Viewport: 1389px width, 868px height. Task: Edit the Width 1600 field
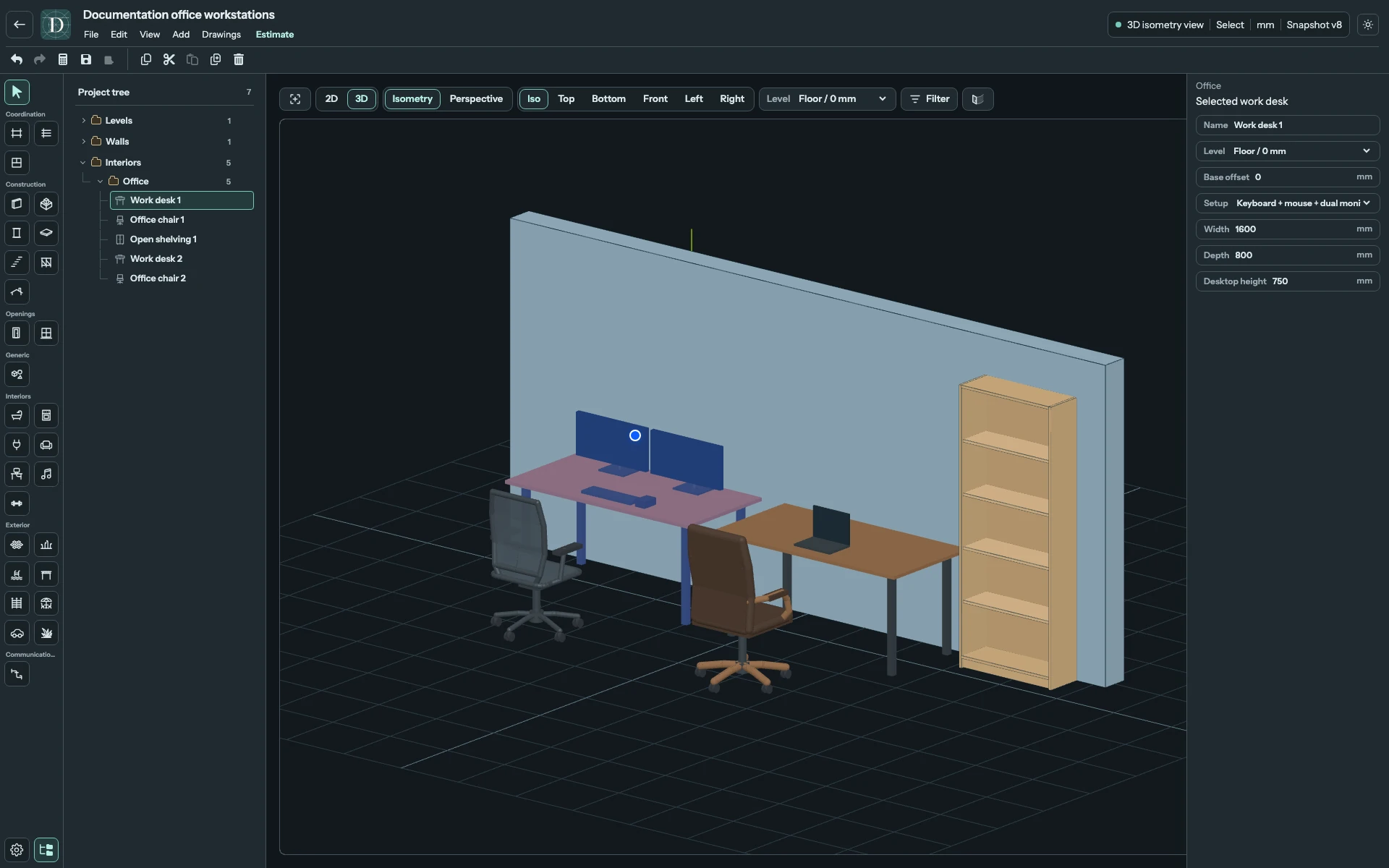click(1288, 229)
